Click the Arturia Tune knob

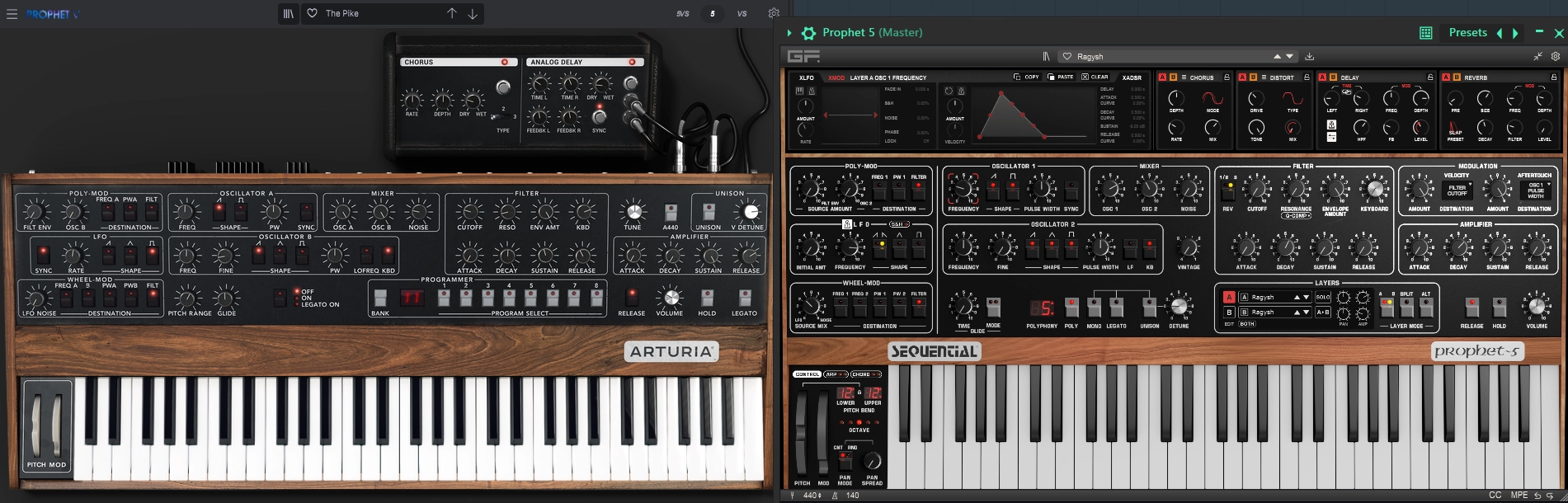633,212
